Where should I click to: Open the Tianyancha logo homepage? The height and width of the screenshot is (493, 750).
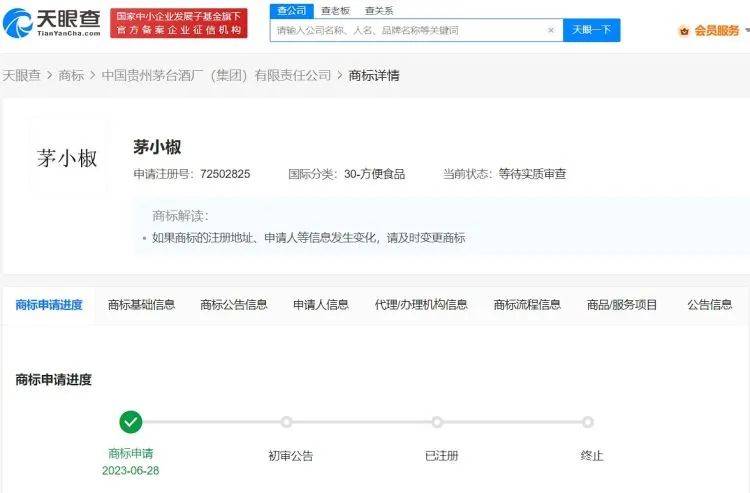click(x=52, y=22)
